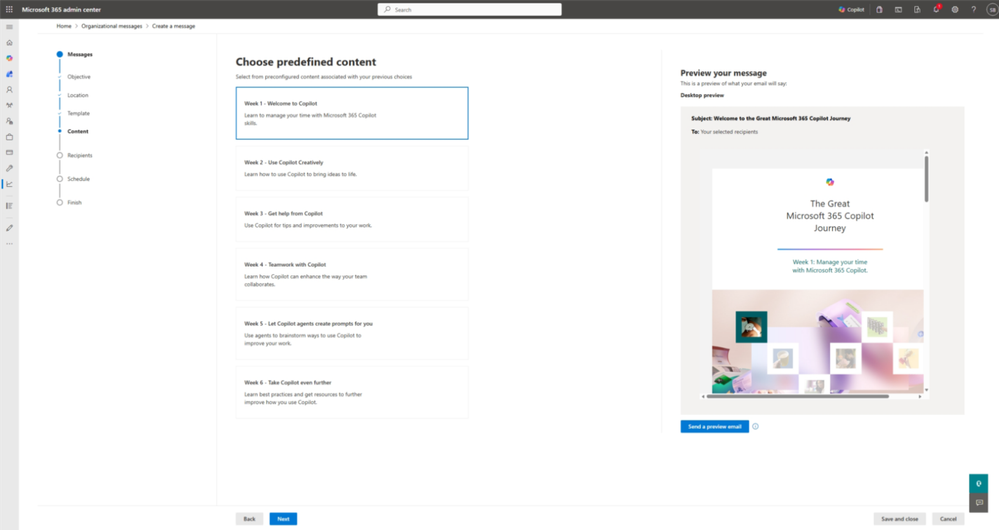
Task: Open the Home icon in left sidebar
Action: click(9, 43)
